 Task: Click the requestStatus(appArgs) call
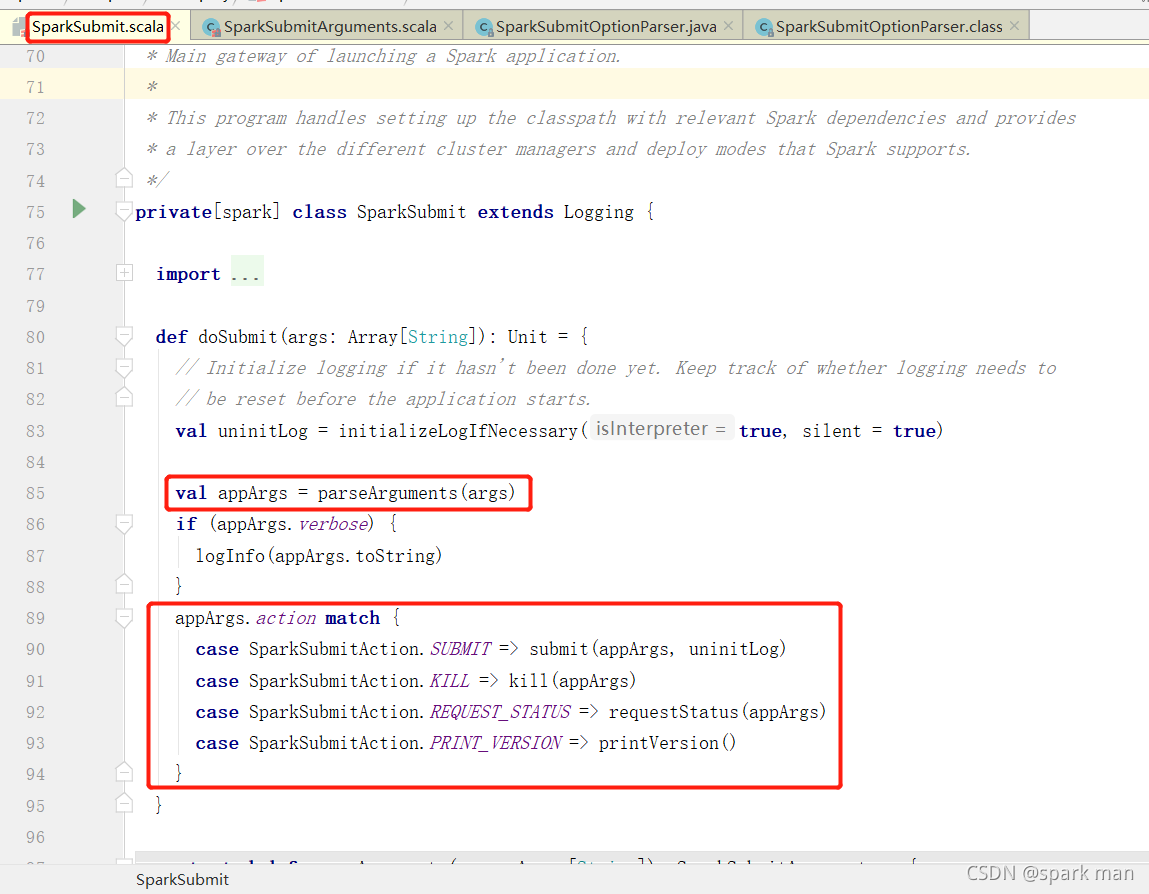click(717, 712)
